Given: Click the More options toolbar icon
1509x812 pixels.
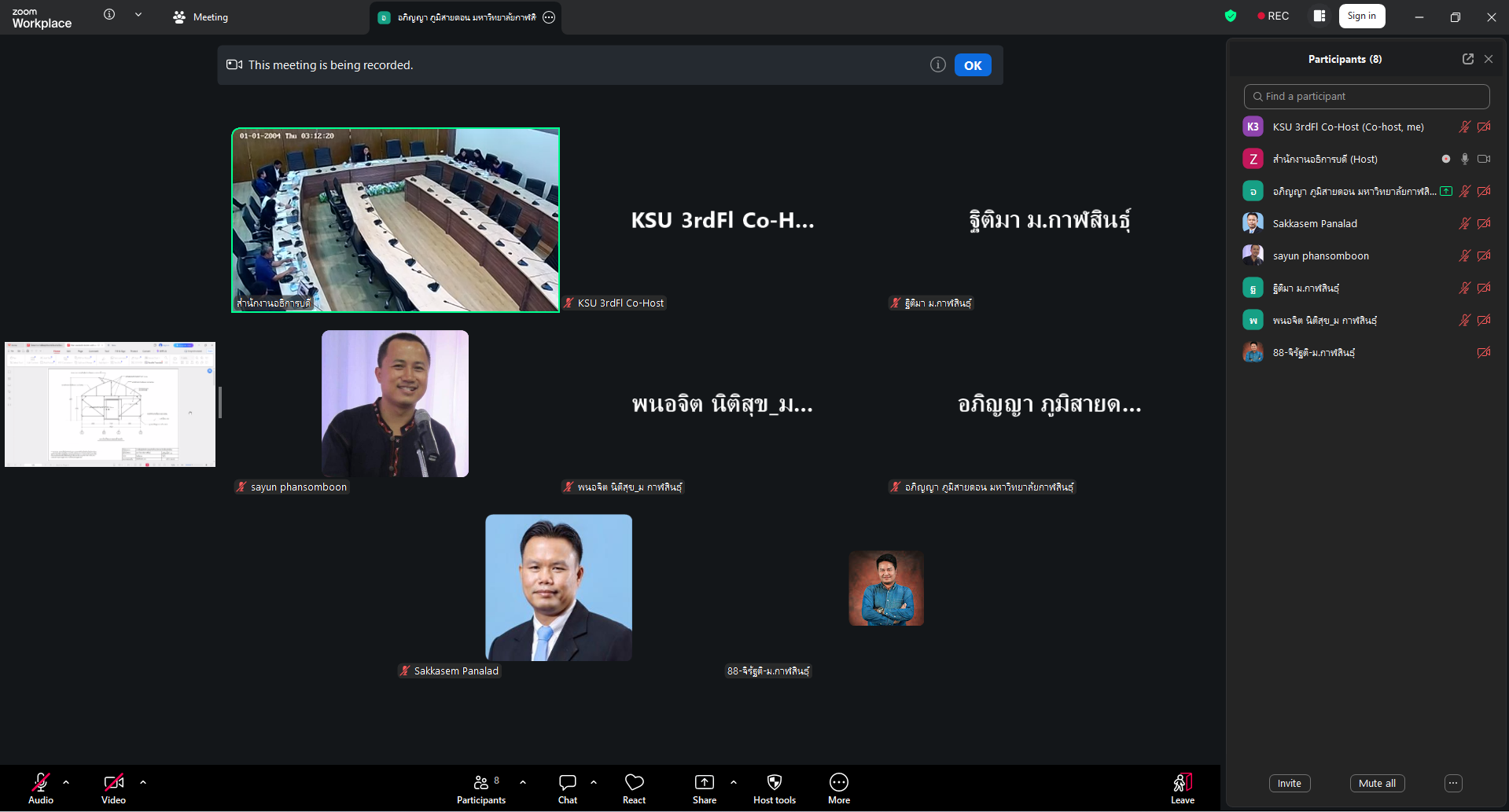Looking at the screenshot, I should tap(838, 783).
